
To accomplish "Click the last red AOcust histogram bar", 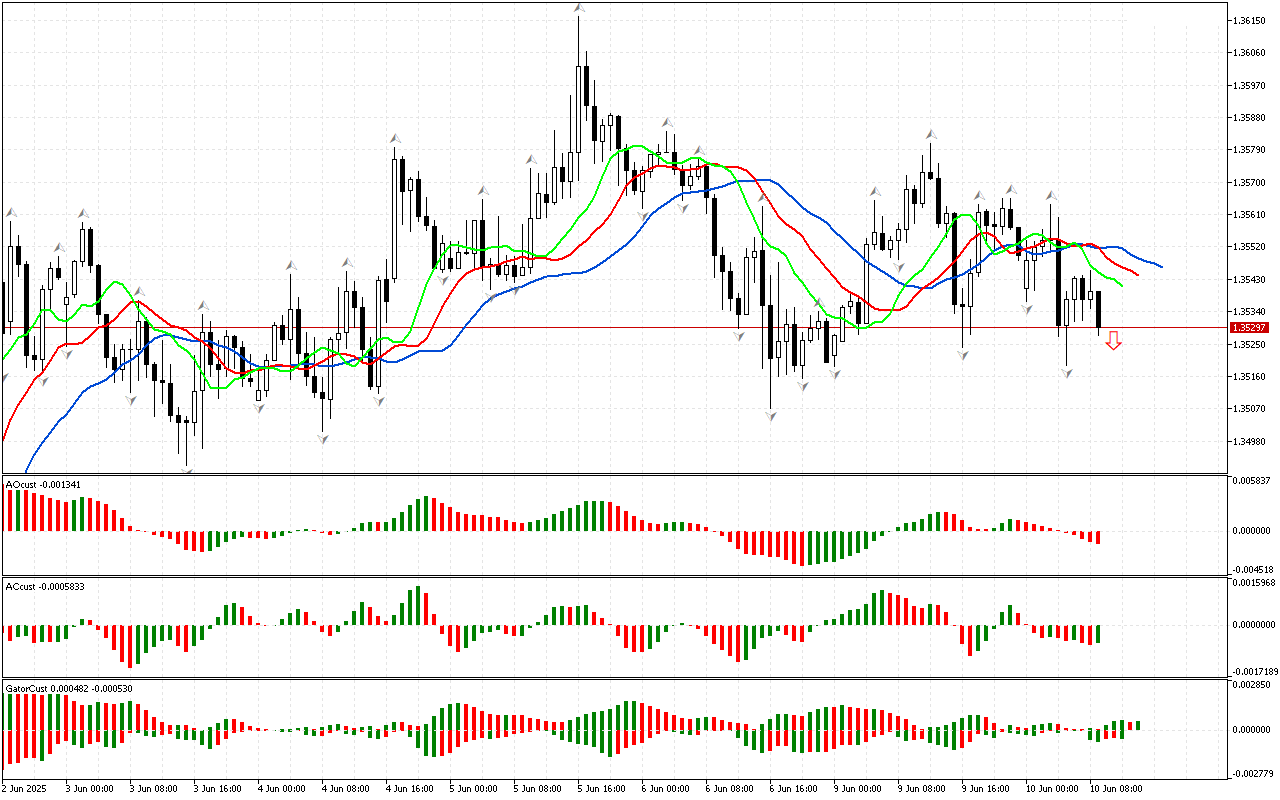I will (x=1098, y=537).
